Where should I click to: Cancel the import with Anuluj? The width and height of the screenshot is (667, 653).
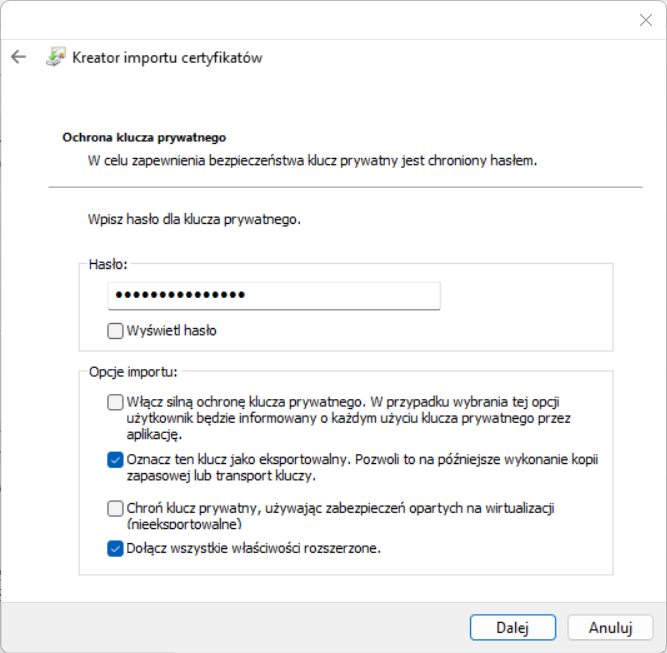610,627
